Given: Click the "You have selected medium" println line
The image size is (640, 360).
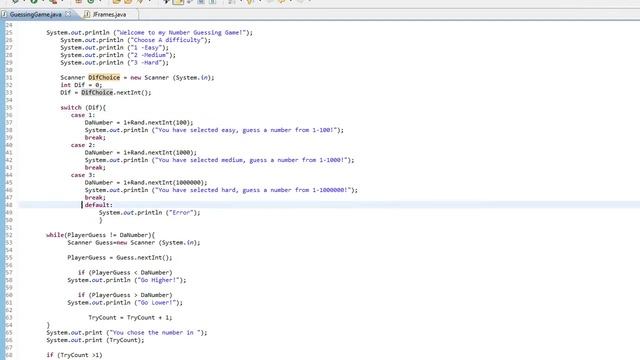Looking at the screenshot, I should click(220, 160).
